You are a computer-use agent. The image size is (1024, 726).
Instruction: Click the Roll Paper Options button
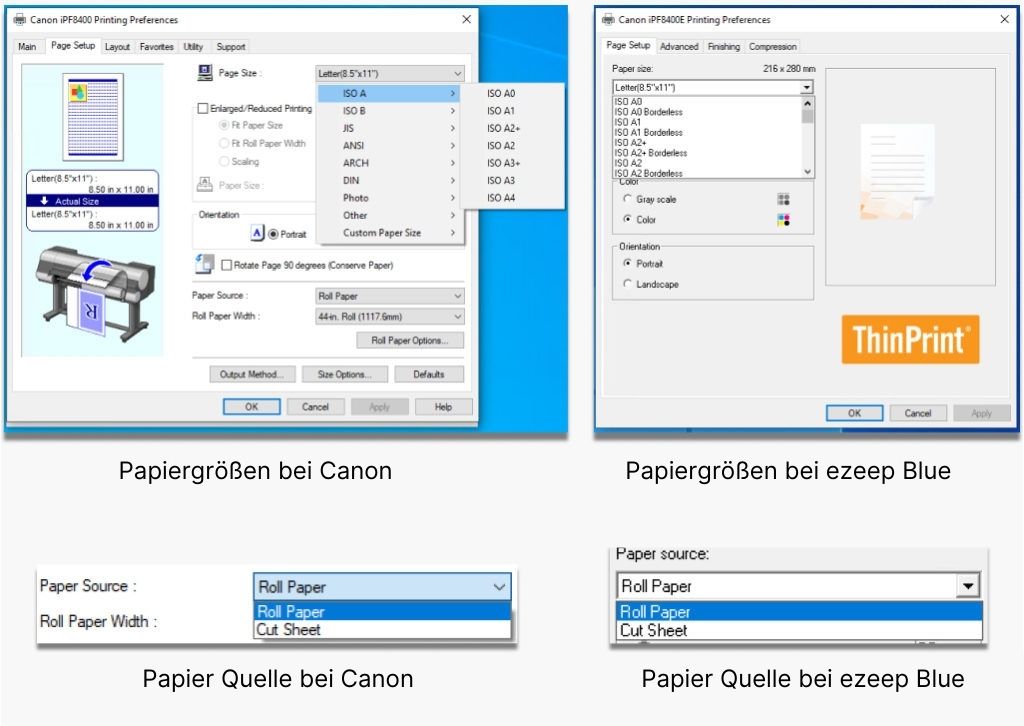[410, 341]
